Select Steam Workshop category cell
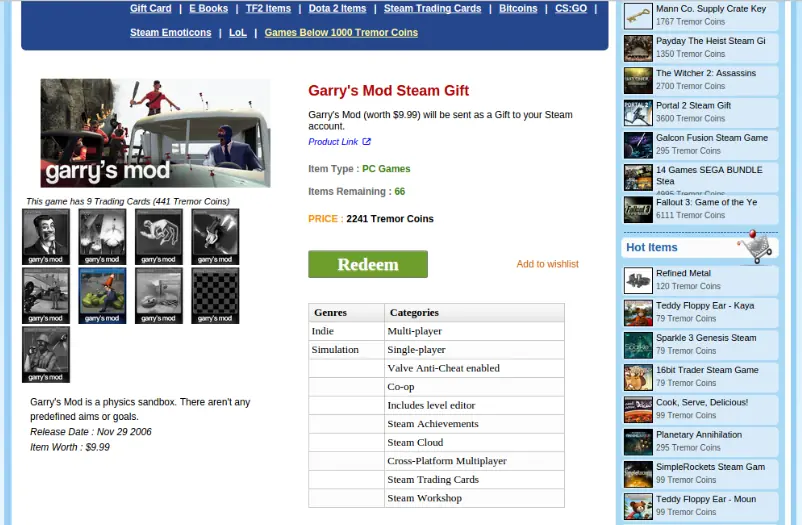The image size is (802, 525). pyautogui.click(x=474, y=498)
